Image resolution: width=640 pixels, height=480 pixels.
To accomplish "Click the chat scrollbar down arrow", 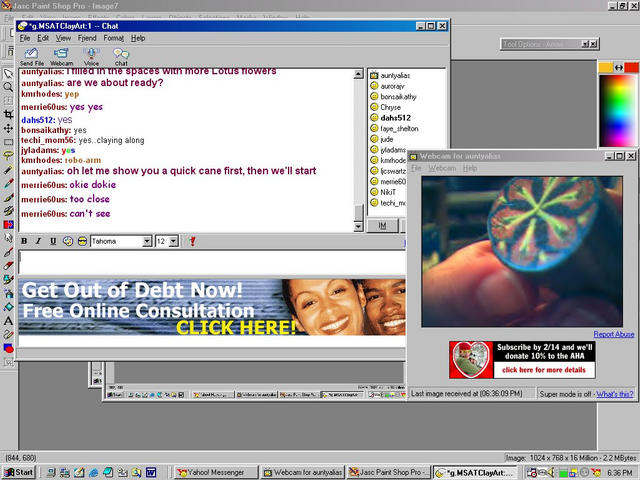I will [x=358, y=227].
